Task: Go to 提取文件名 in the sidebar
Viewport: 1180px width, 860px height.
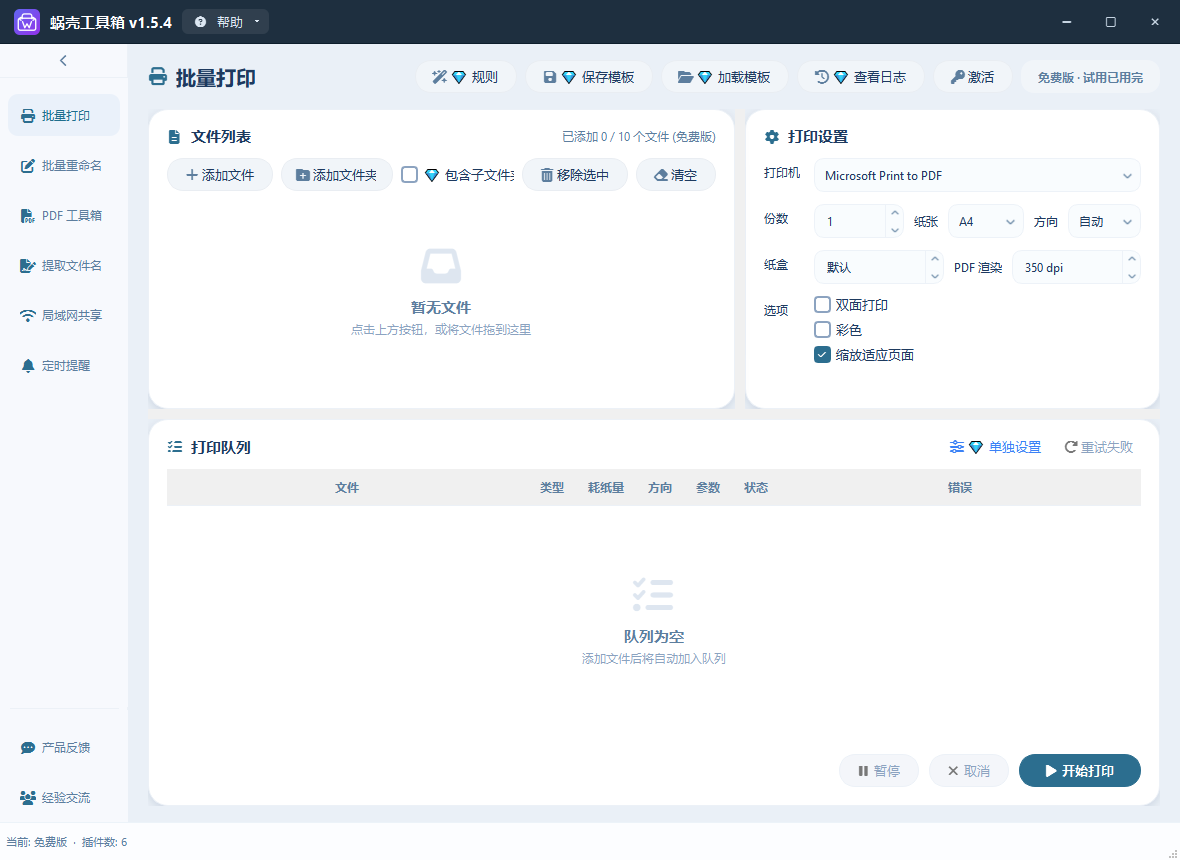Action: 64,266
